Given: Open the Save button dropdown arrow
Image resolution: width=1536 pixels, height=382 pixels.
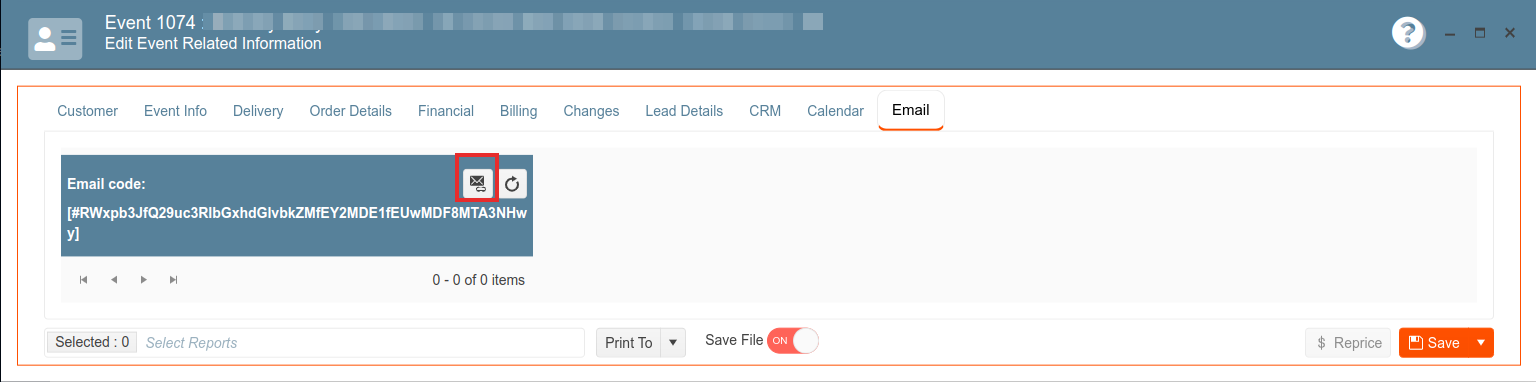Looking at the screenshot, I should [x=1481, y=343].
